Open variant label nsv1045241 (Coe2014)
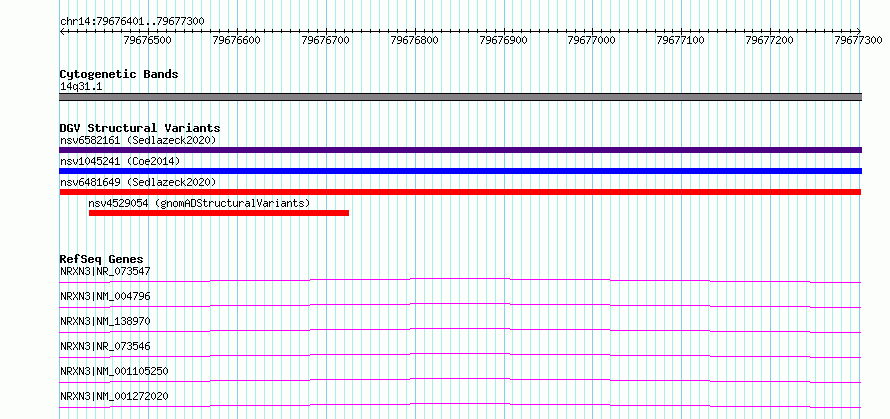 pyautogui.click(x=120, y=161)
